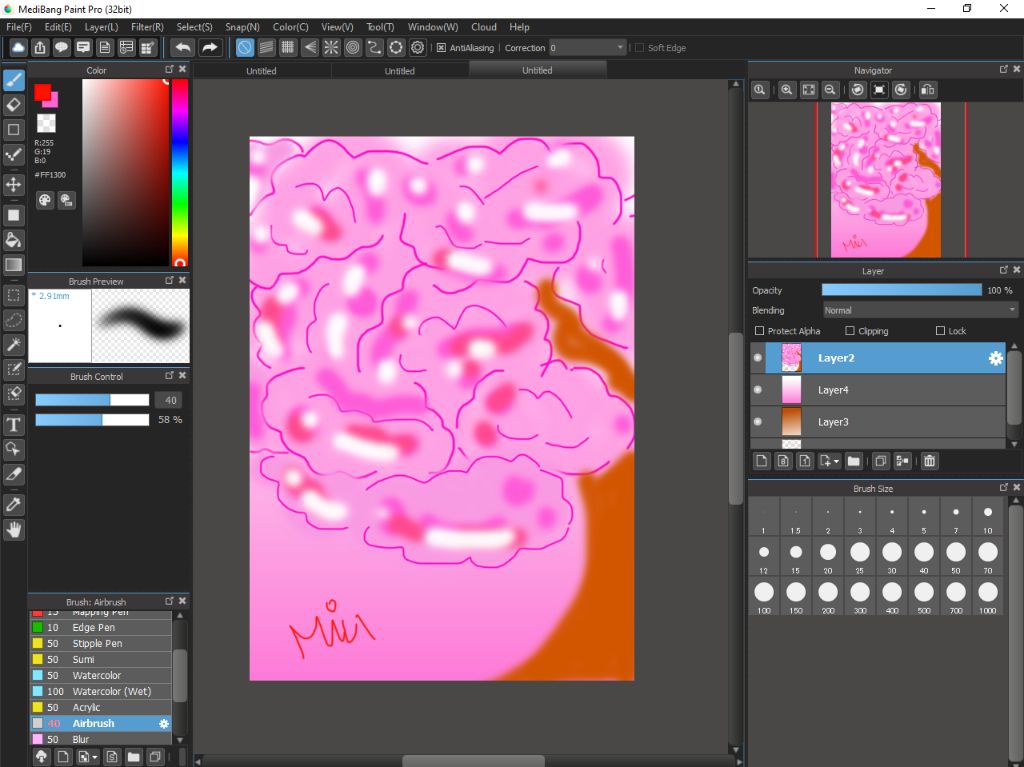This screenshot has width=1024, height=767.
Task: Turn snap off with the first snap icon
Action: (244, 48)
